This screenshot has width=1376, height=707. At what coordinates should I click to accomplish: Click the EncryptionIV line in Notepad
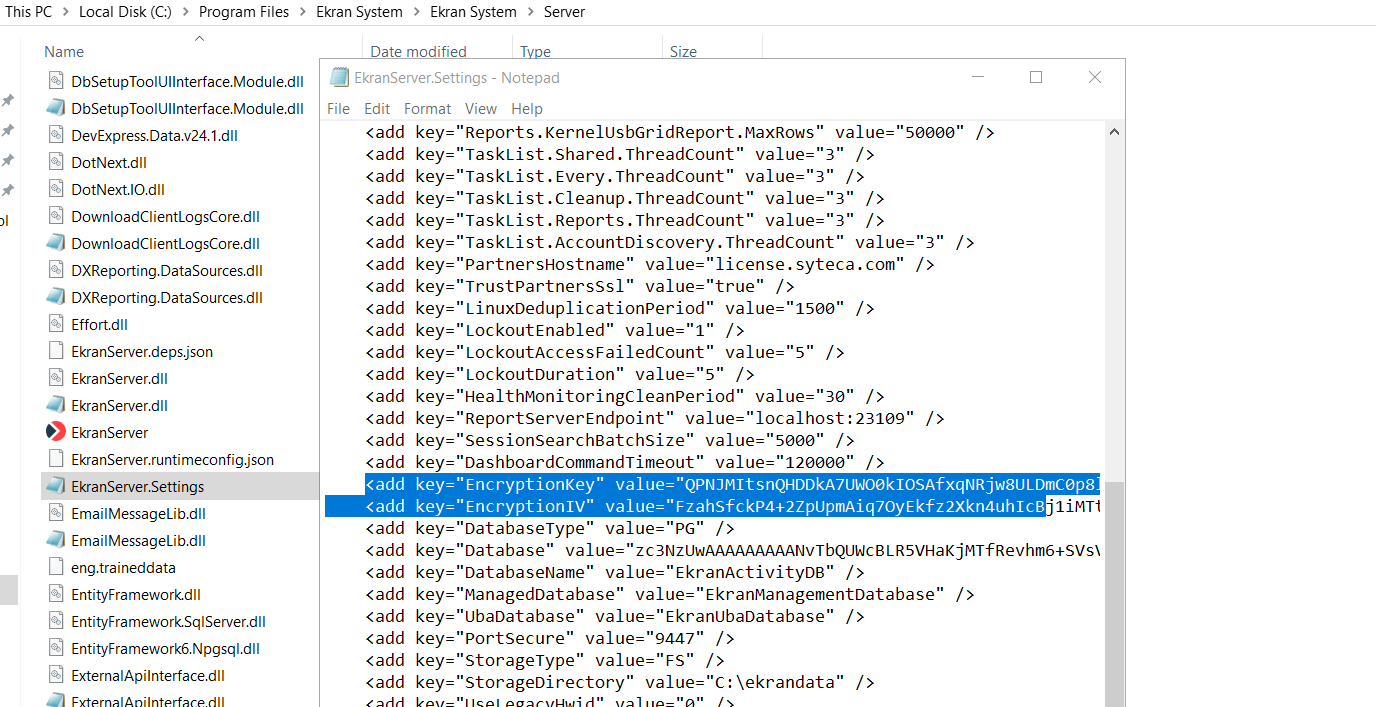732,506
